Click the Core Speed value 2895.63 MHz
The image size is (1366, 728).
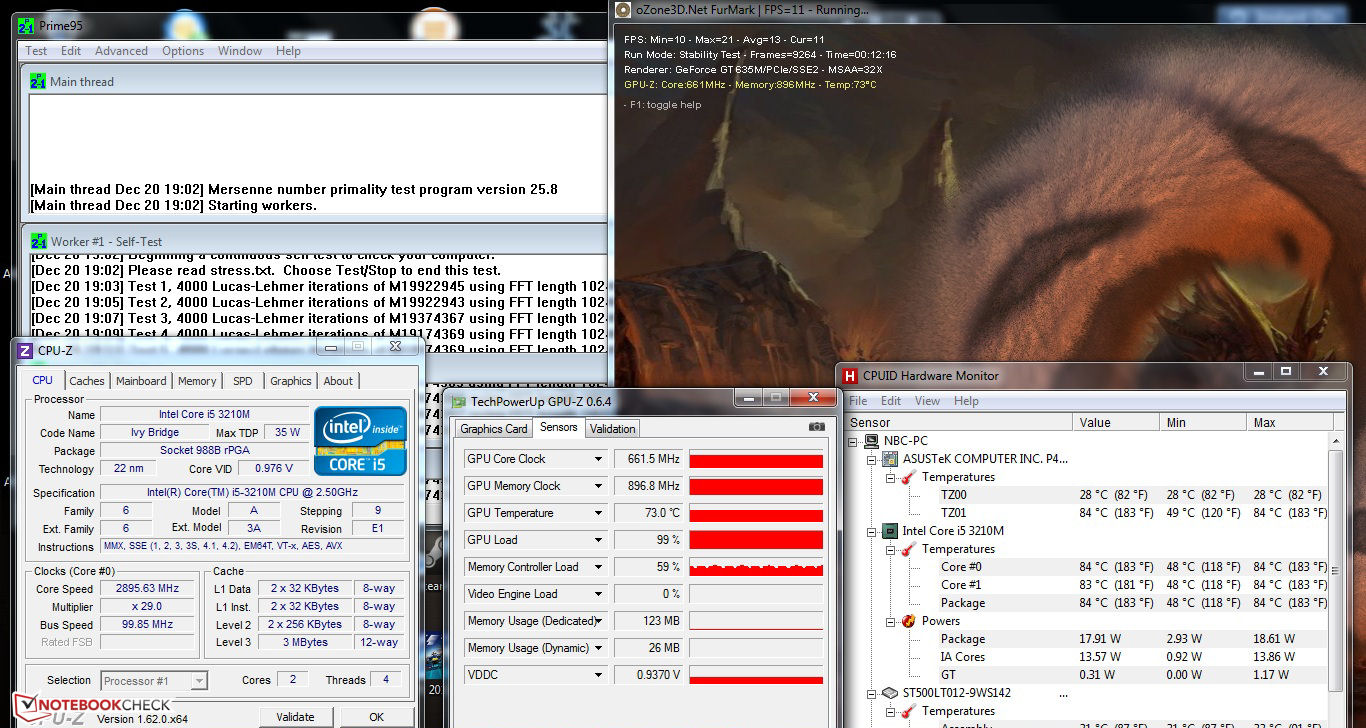147,589
